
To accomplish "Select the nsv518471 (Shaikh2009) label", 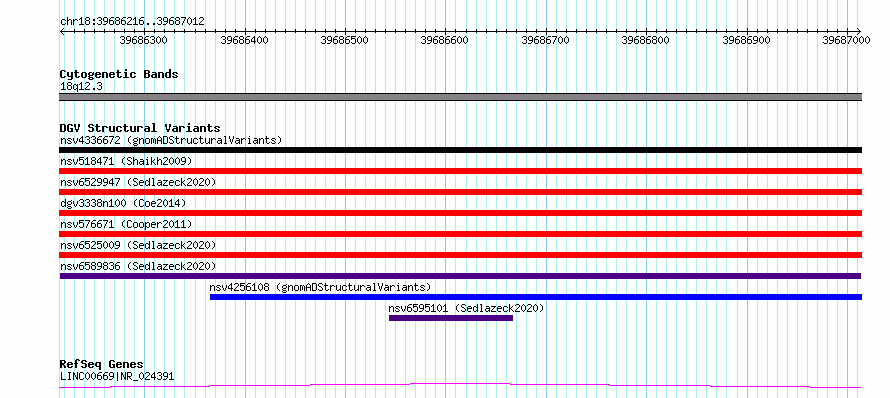I will pyautogui.click(x=126, y=161).
